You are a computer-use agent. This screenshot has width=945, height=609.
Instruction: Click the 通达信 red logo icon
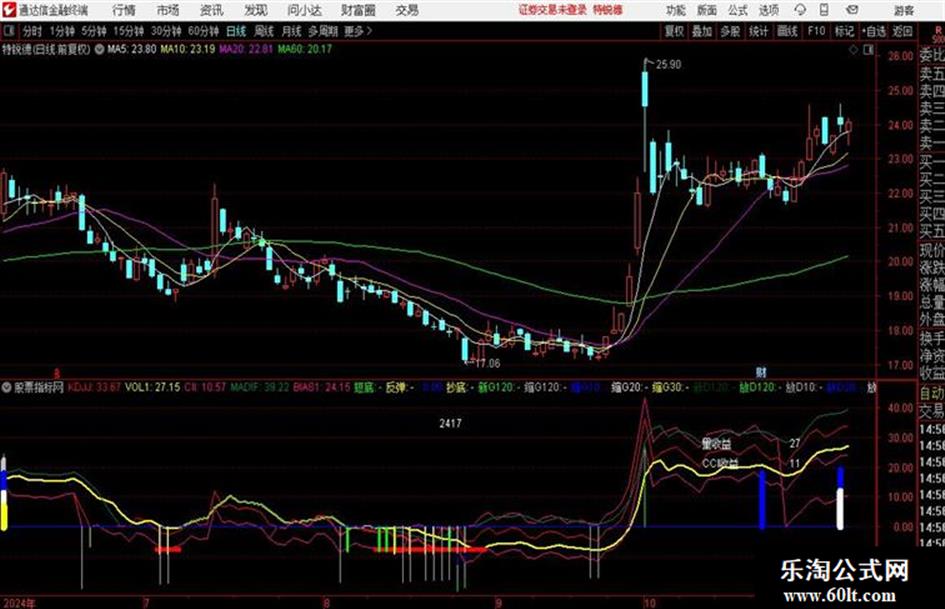pos(9,10)
